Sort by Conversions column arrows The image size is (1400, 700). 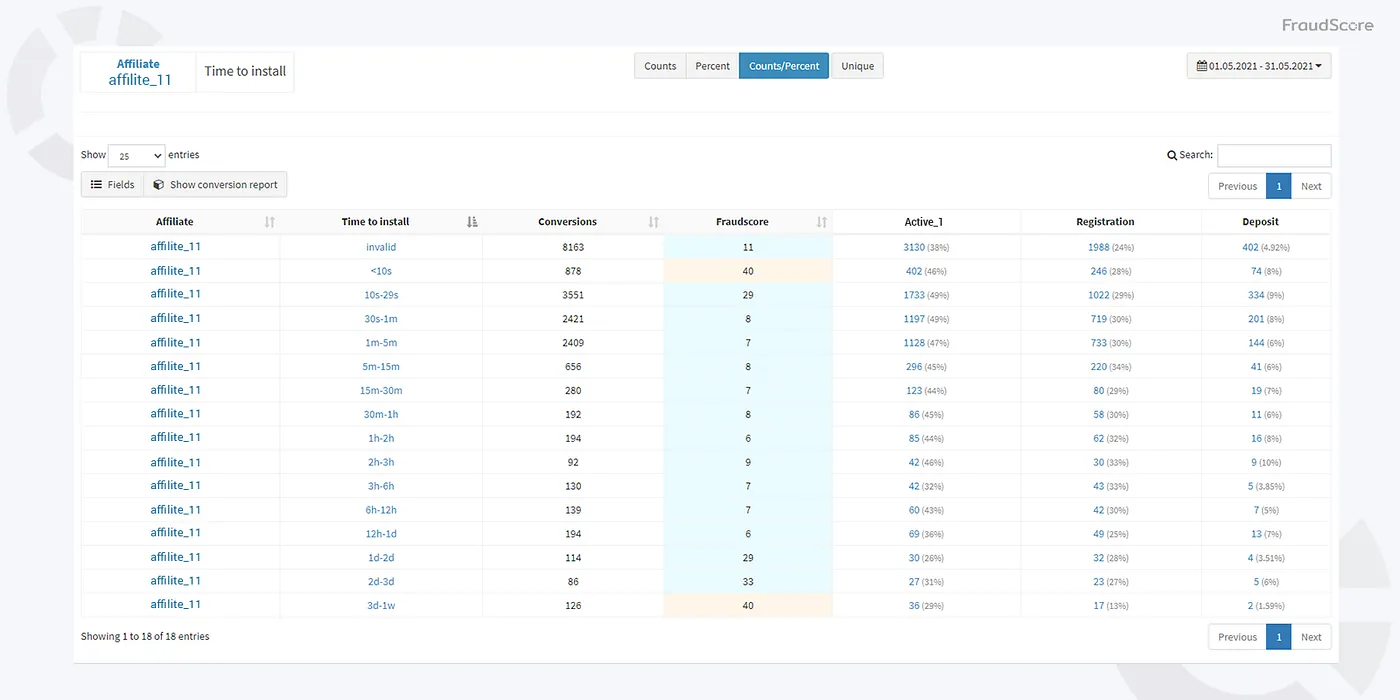point(653,222)
